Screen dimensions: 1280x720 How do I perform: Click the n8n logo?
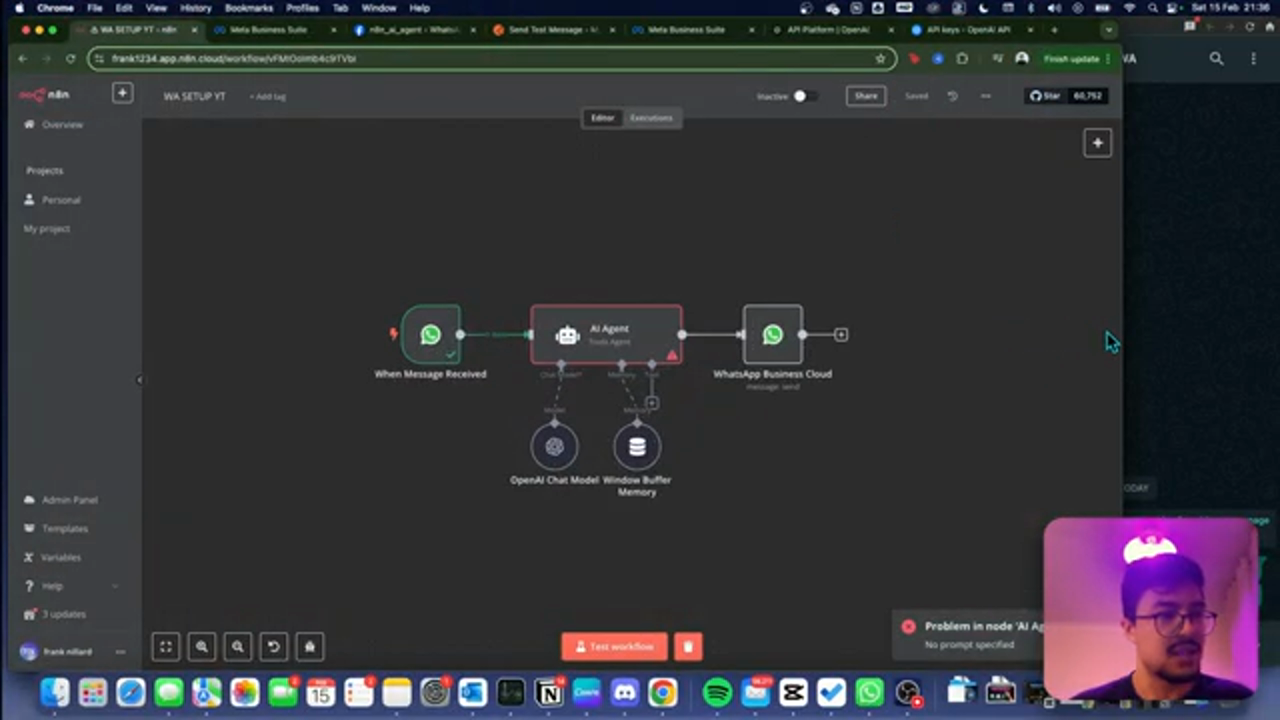click(x=44, y=95)
